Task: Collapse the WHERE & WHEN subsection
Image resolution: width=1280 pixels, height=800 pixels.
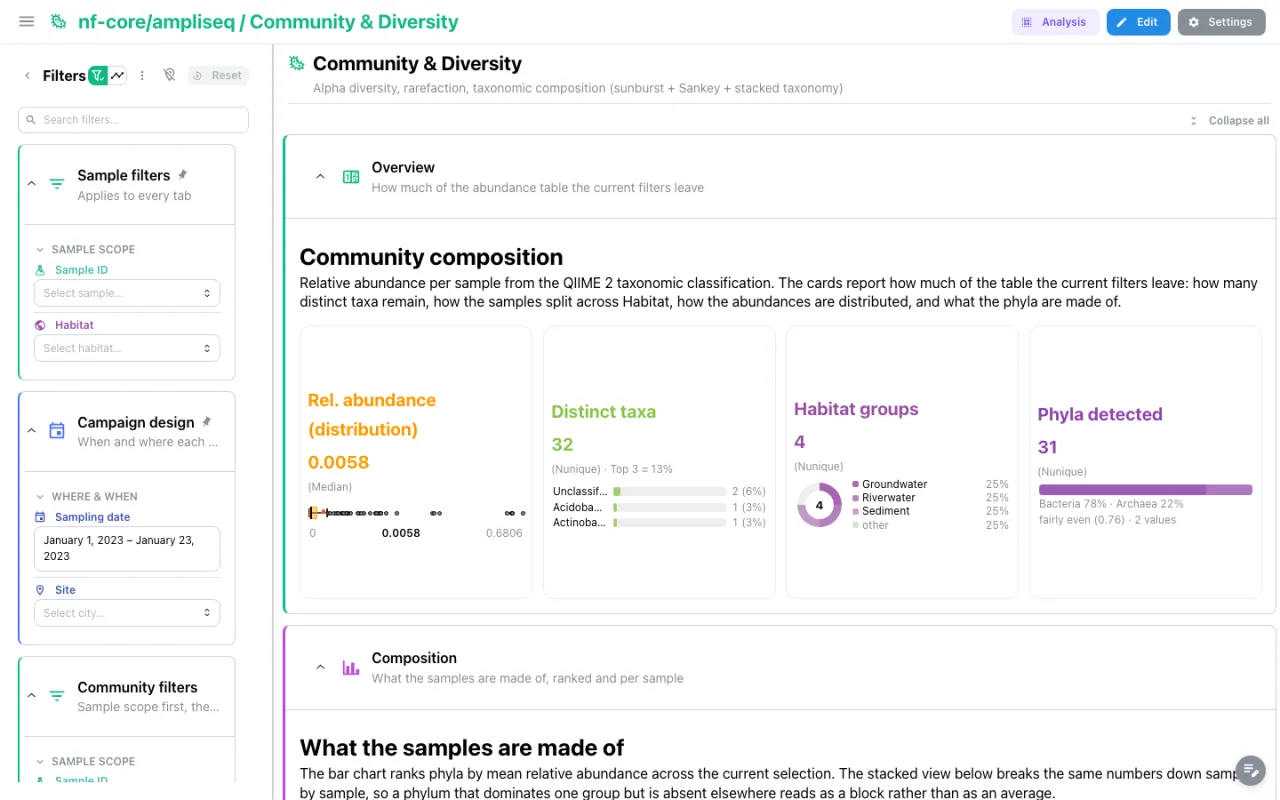Action: click(x=40, y=497)
